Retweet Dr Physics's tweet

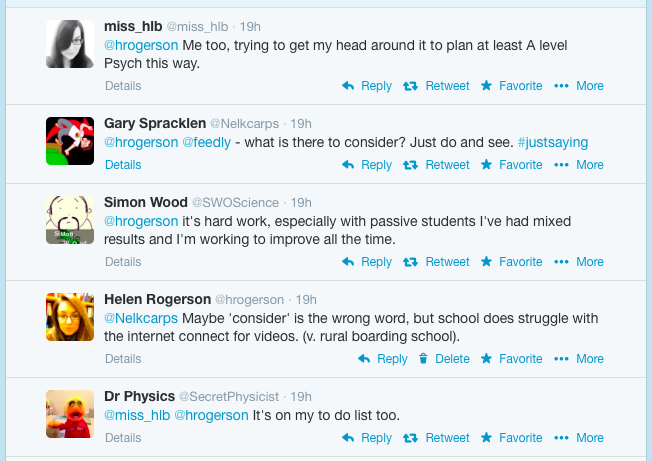coord(436,438)
